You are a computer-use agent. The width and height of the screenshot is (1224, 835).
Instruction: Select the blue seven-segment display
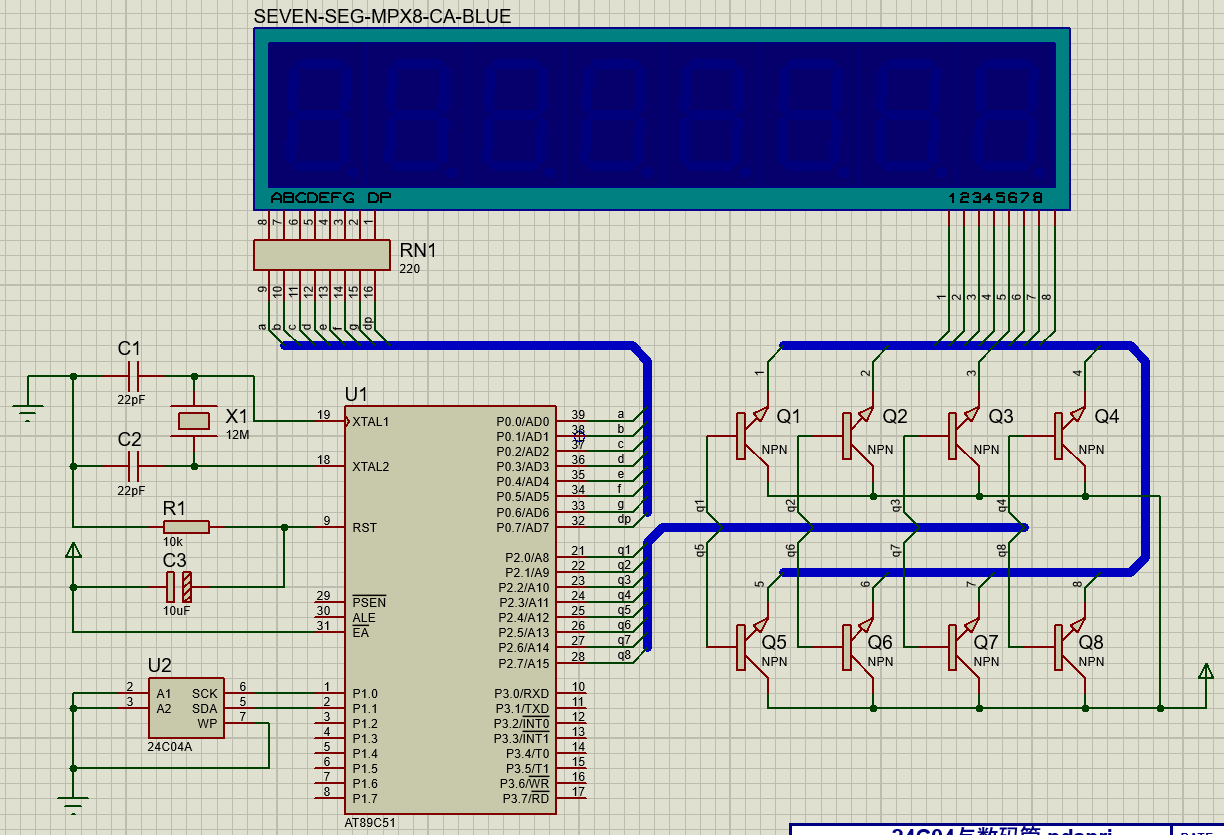[663, 119]
